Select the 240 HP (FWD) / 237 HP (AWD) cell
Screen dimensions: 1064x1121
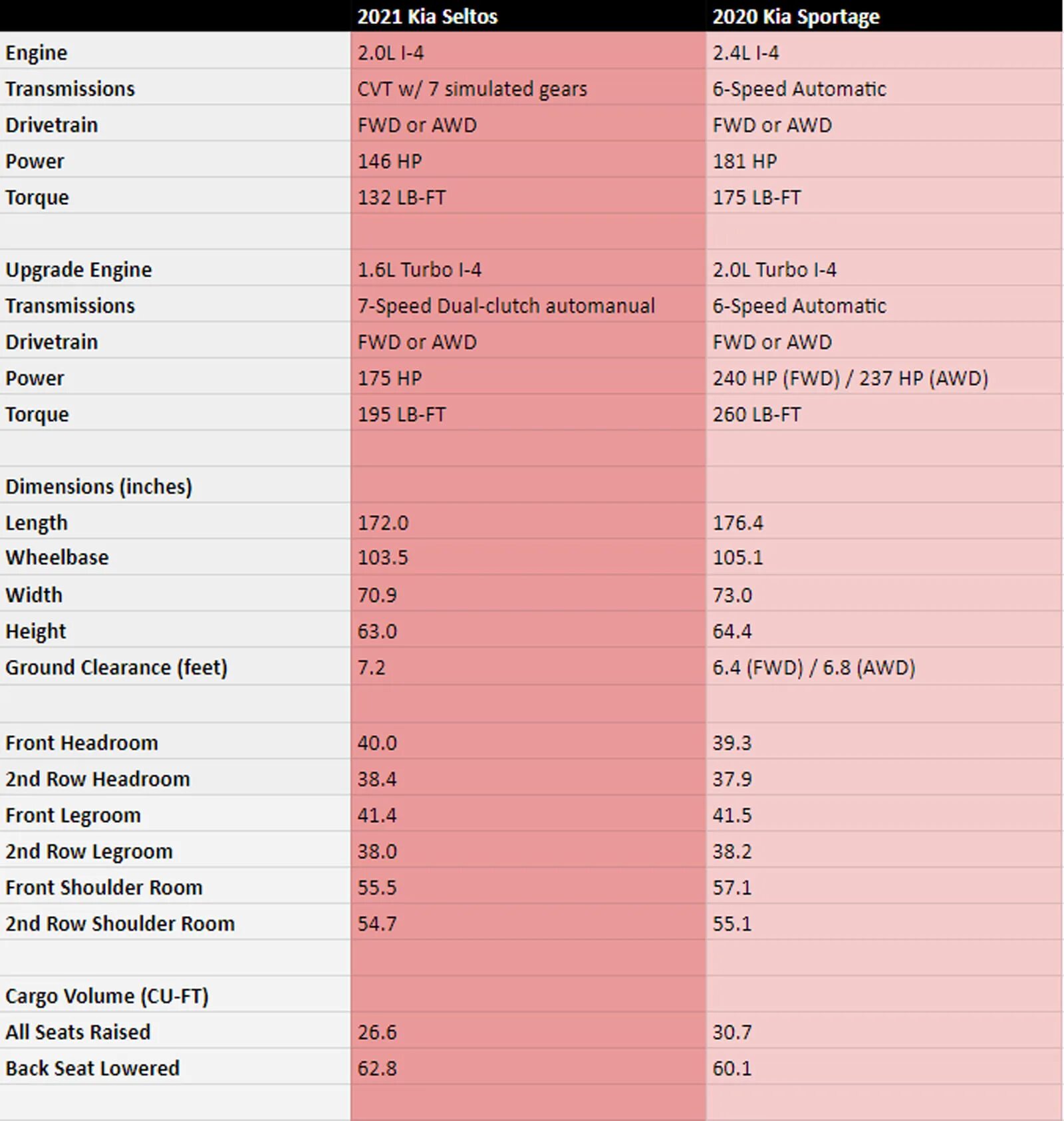(x=884, y=377)
